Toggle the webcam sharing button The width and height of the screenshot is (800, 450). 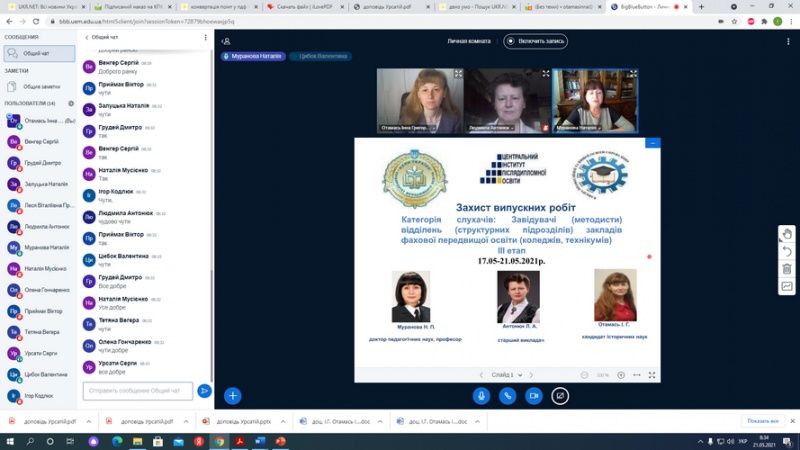pos(534,395)
